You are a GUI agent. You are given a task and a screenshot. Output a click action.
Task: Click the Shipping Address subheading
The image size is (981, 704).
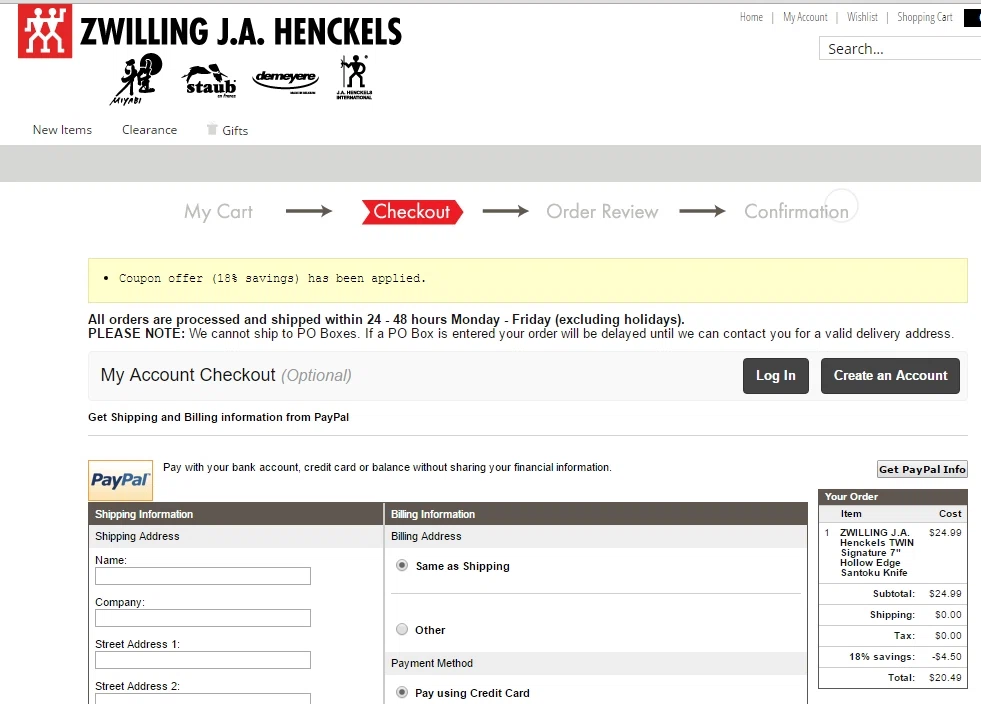point(137,536)
